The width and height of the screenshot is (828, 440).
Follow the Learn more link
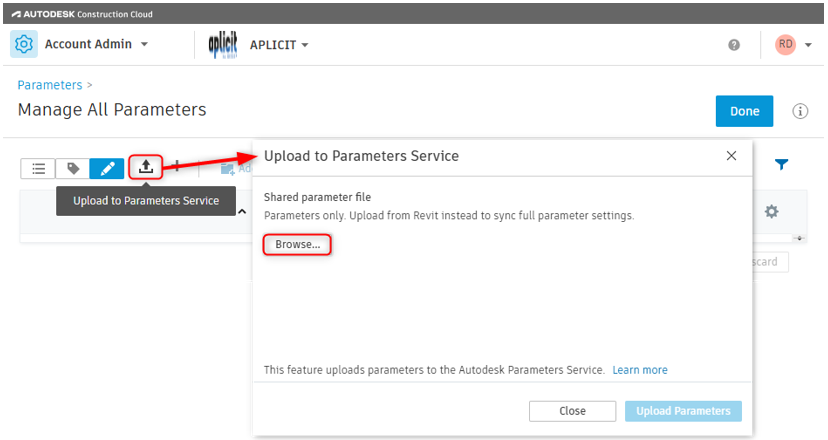[640, 370]
